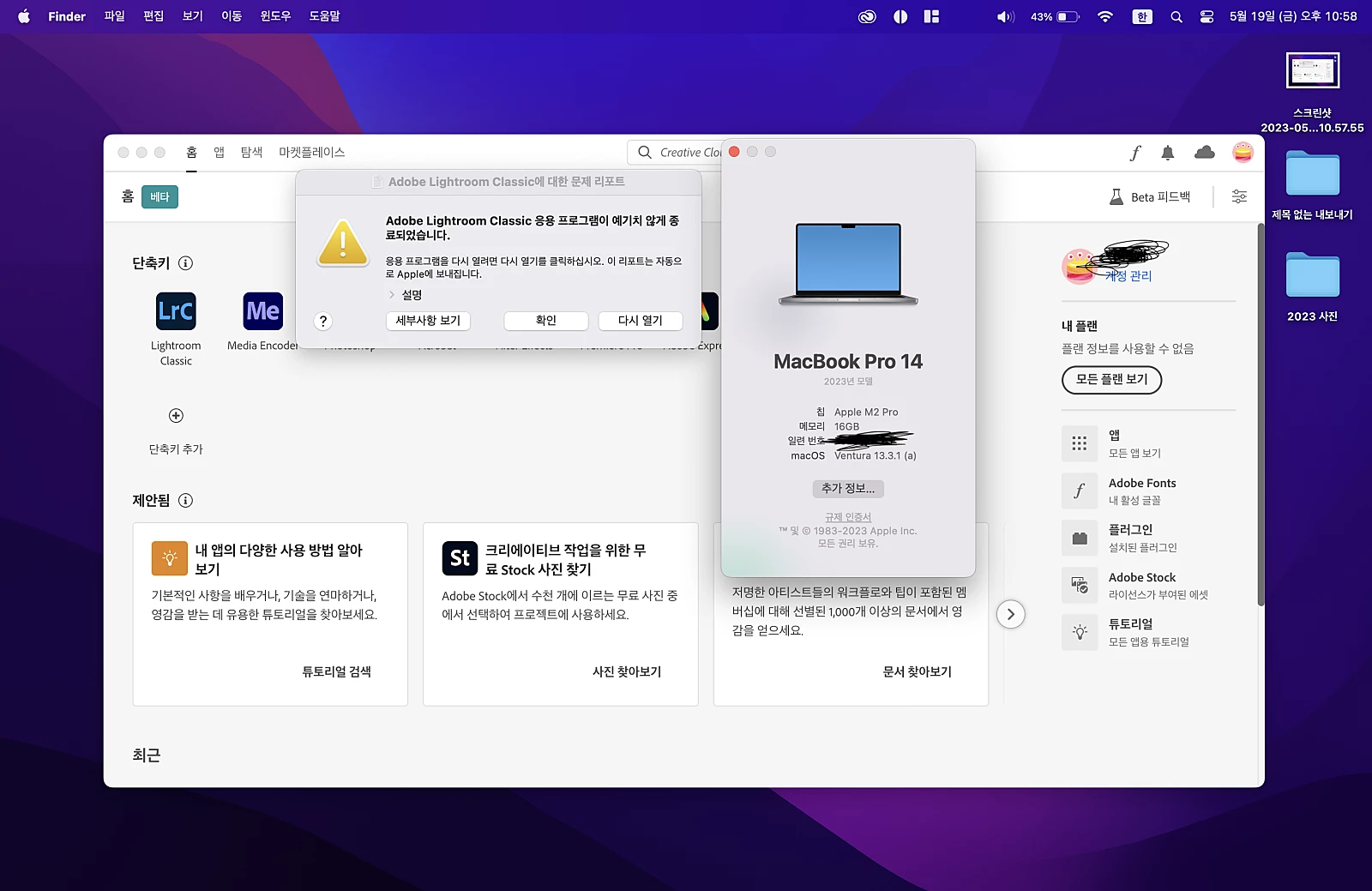Open Media Encoder shortcut icon
This screenshot has height=891, width=1372.
(x=262, y=310)
